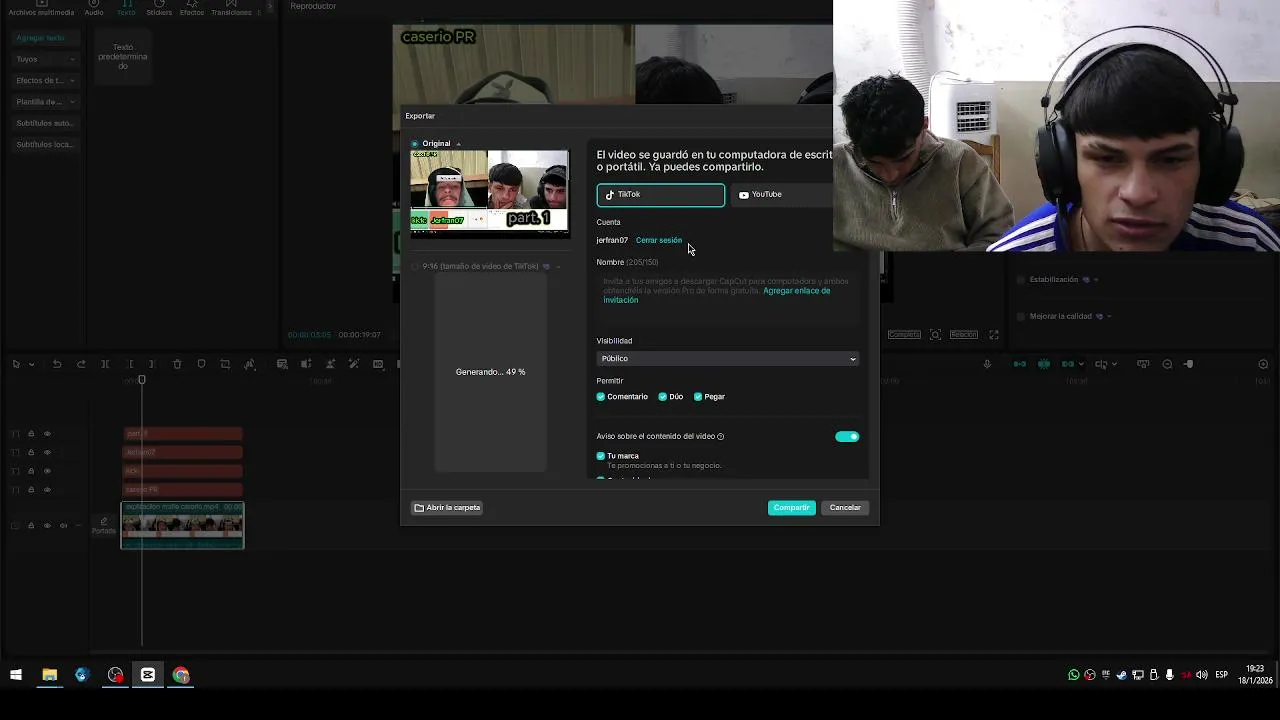Lock the 'part 1' text track

coord(31,434)
